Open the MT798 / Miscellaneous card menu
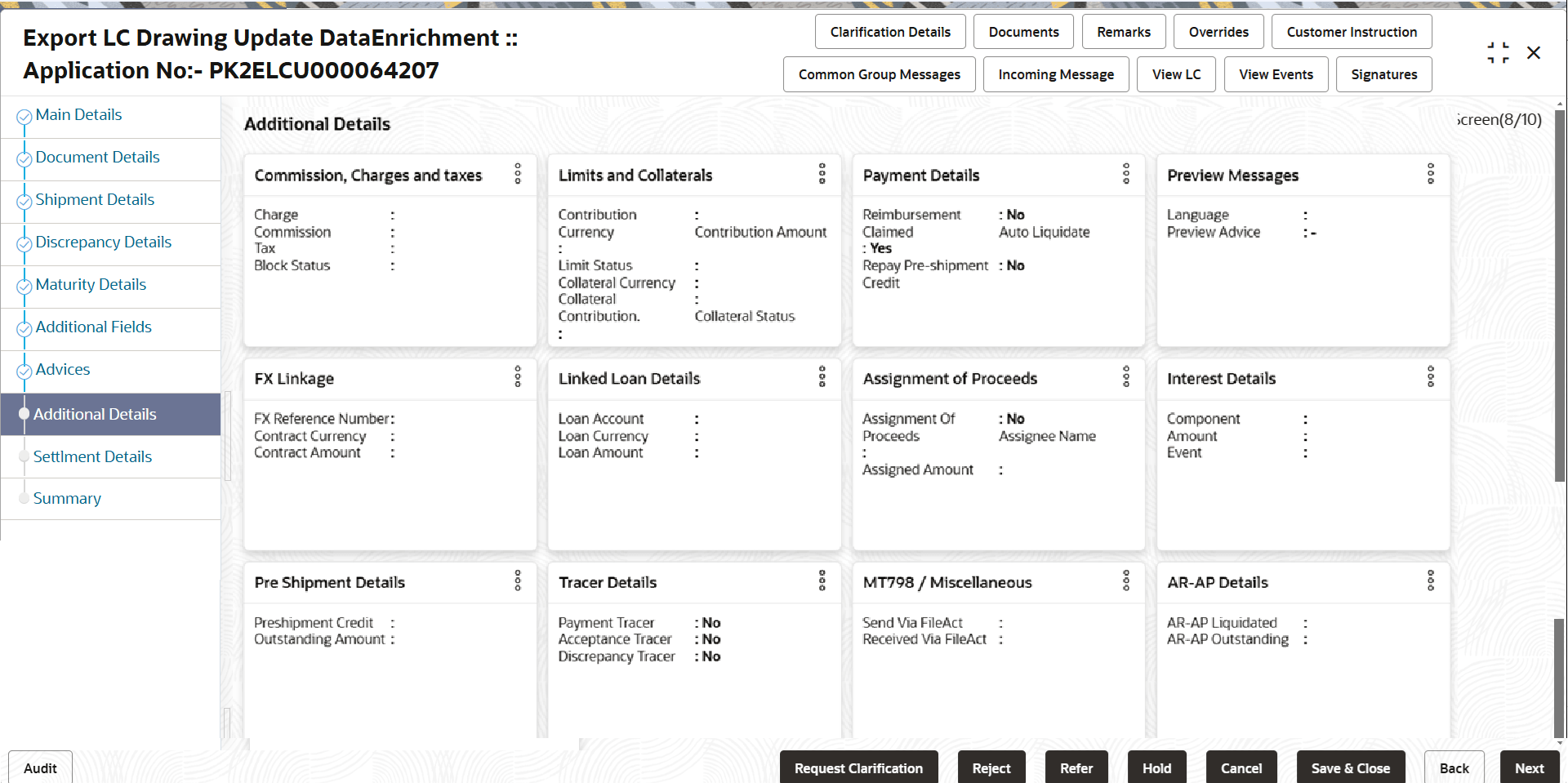Viewport: 1568px width, 783px height. click(1126, 581)
